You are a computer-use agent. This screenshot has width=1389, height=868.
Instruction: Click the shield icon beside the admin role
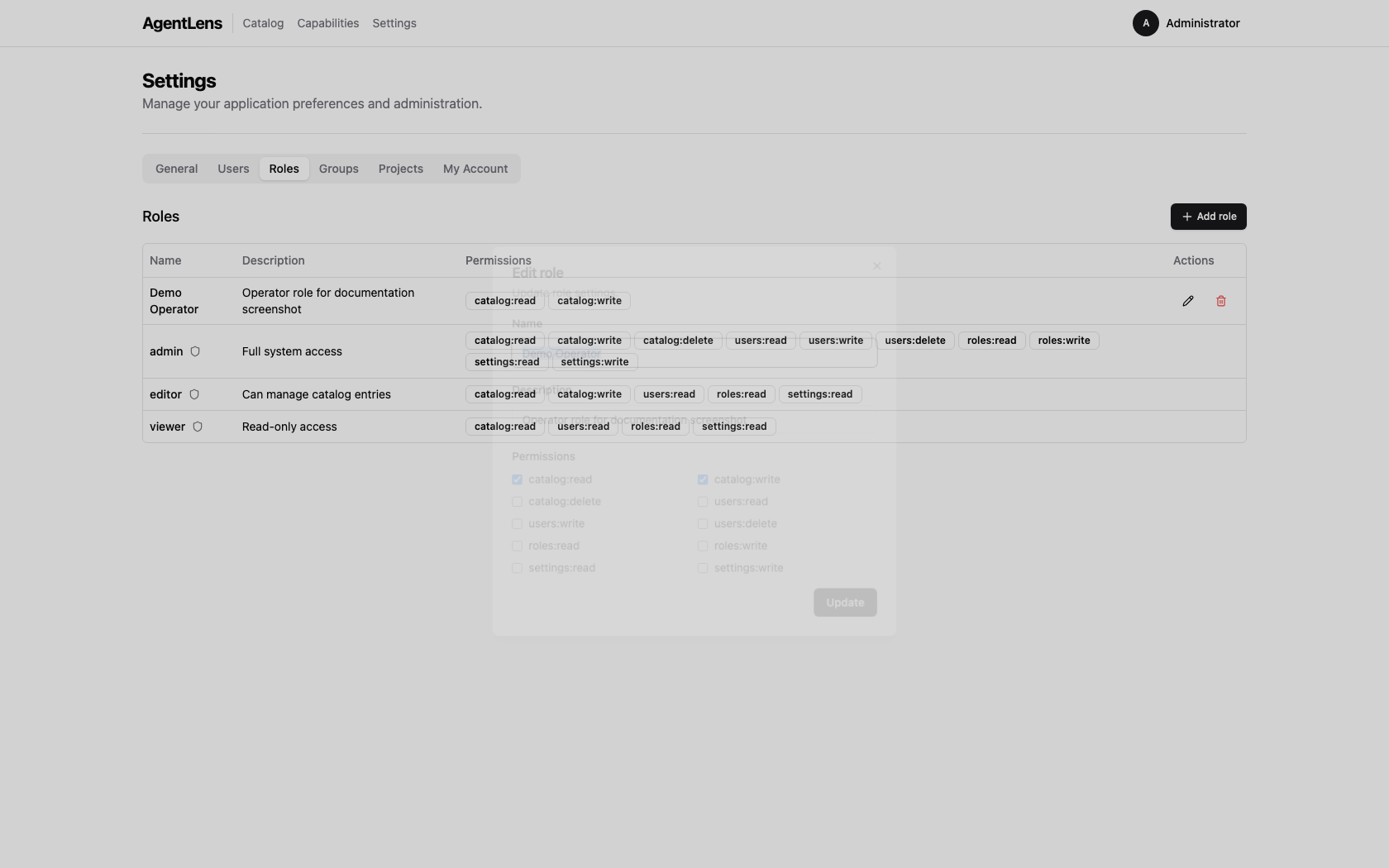click(x=195, y=351)
